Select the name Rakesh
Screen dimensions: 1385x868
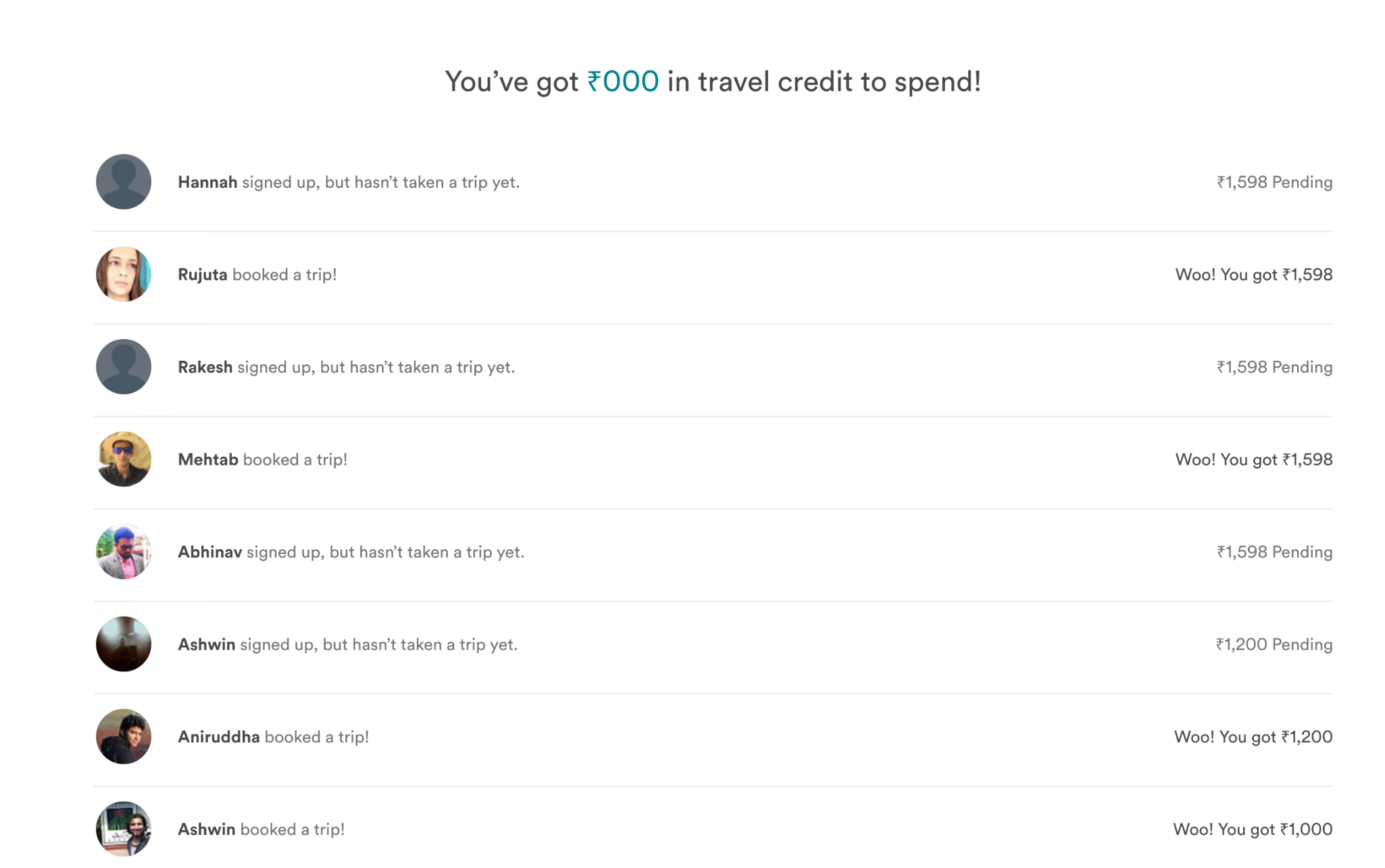pos(205,367)
